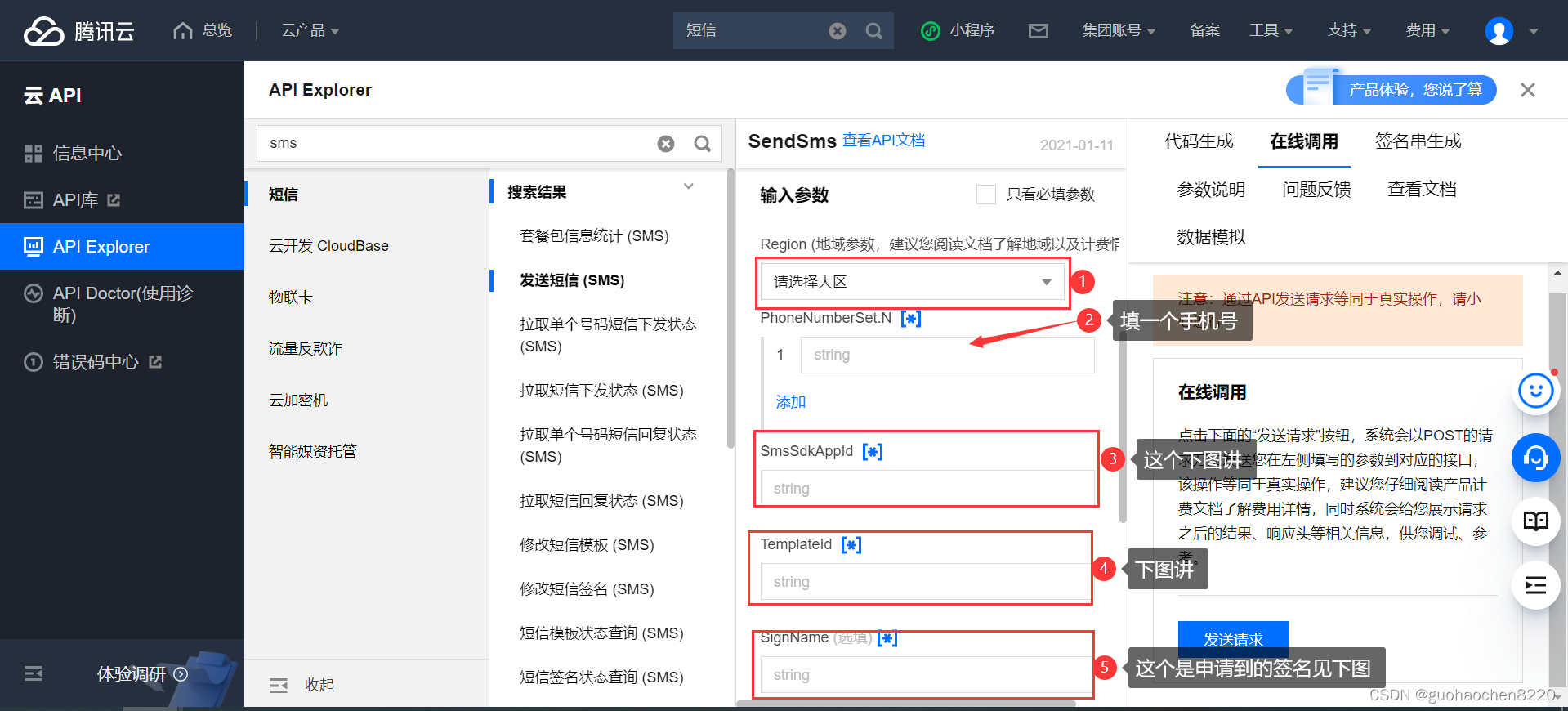The height and width of the screenshot is (711, 1568).
Task: Open 修改短信模板 (SMS) API
Action: click(x=587, y=545)
